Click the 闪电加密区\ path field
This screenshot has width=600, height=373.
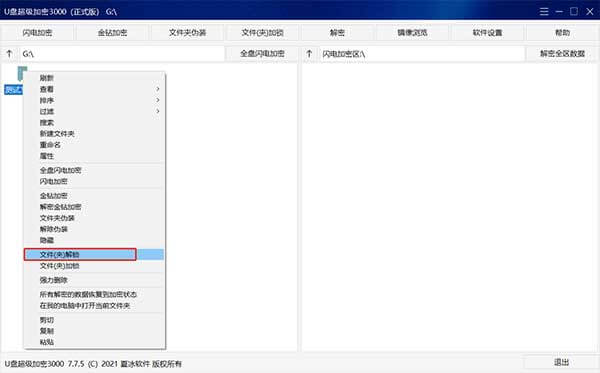422,54
